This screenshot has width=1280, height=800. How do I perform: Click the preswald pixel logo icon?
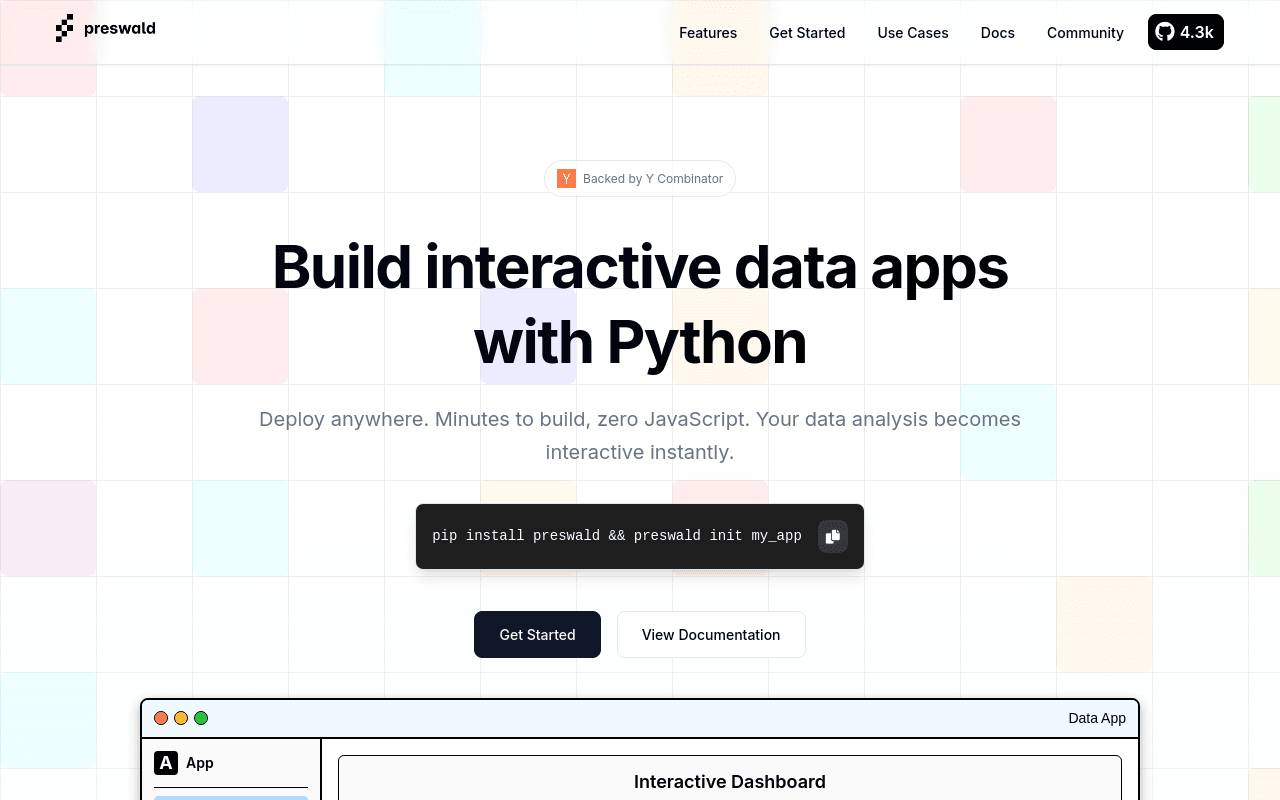65,28
